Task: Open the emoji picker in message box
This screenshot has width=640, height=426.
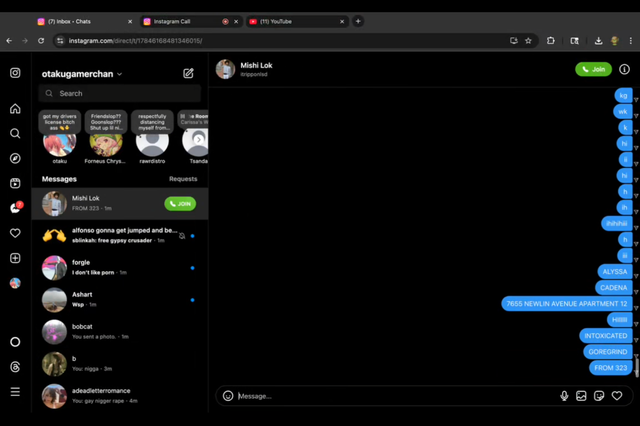Action: coord(228,396)
